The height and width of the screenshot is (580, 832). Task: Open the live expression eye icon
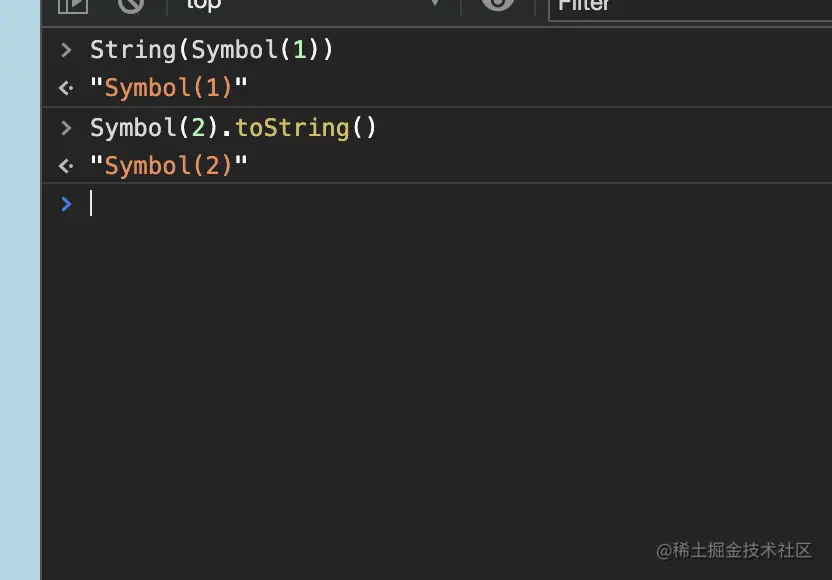tap(497, 5)
